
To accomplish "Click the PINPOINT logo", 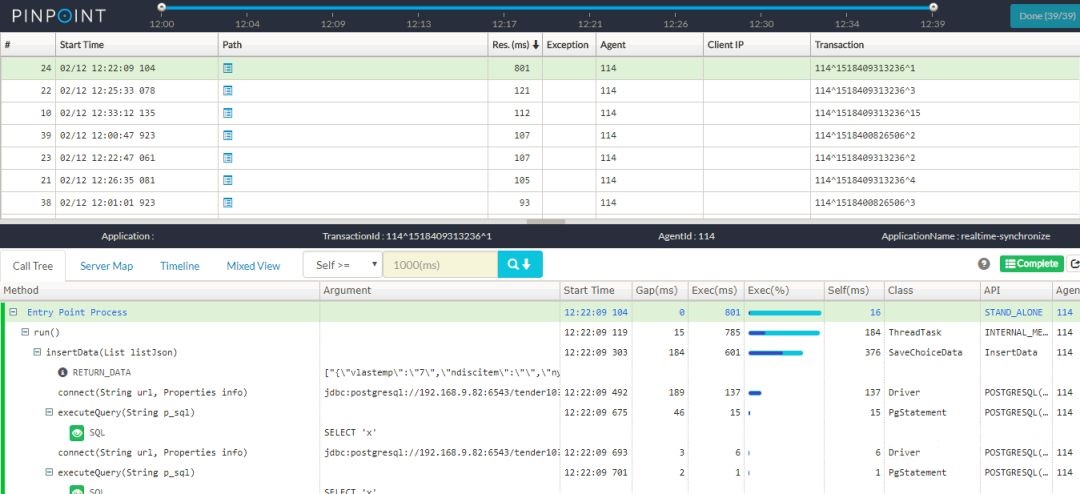I will tap(59, 15).
